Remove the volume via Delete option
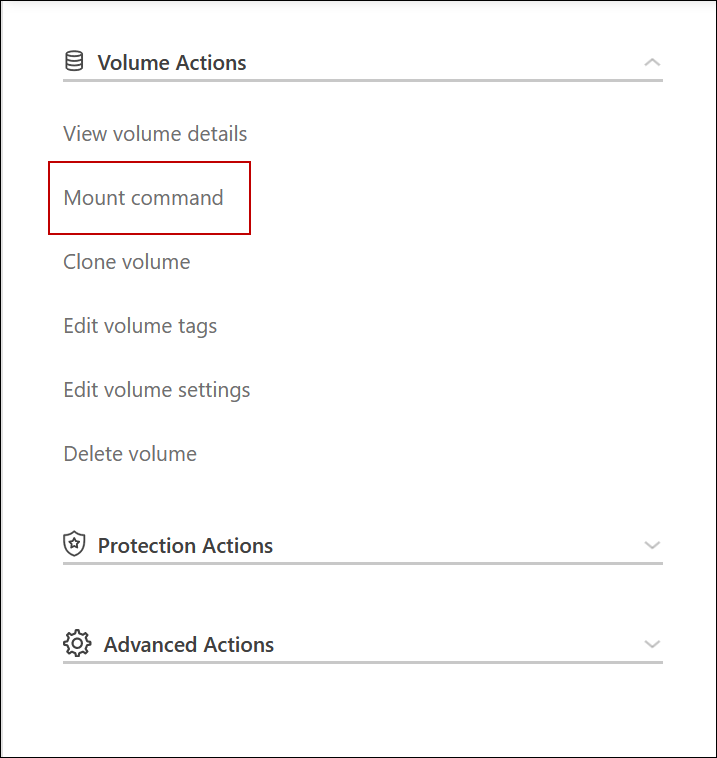Screen dimensions: 717x758 click(130, 454)
